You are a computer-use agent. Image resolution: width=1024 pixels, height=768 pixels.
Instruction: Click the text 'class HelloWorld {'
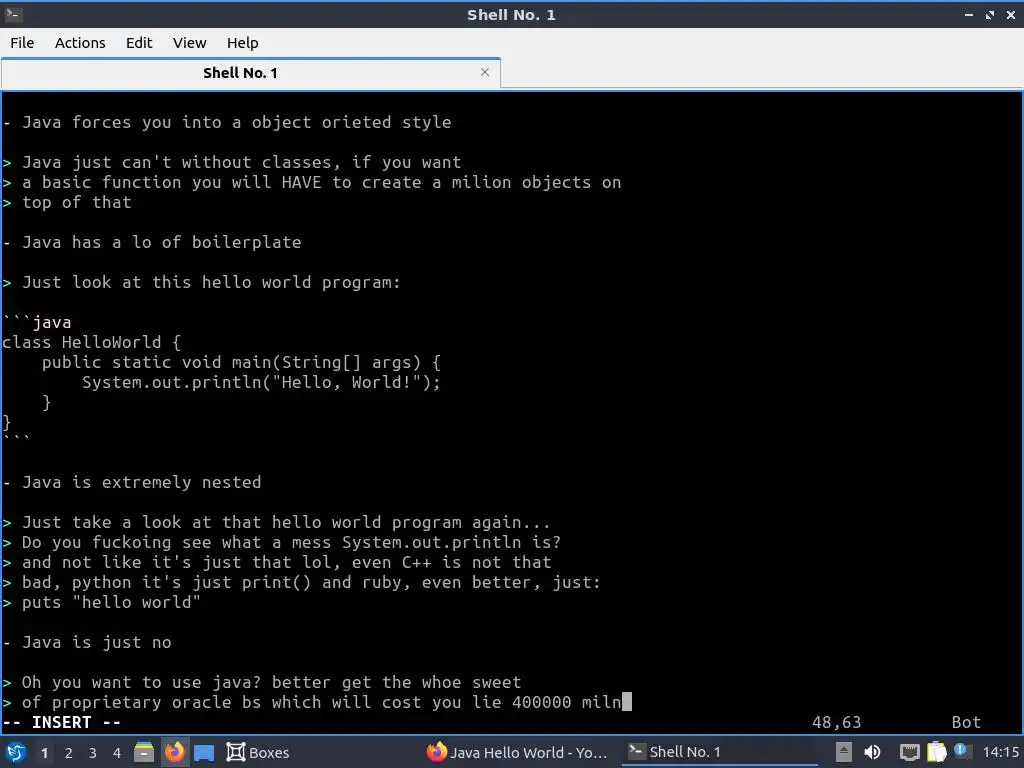pyautogui.click(x=91, y=342)
